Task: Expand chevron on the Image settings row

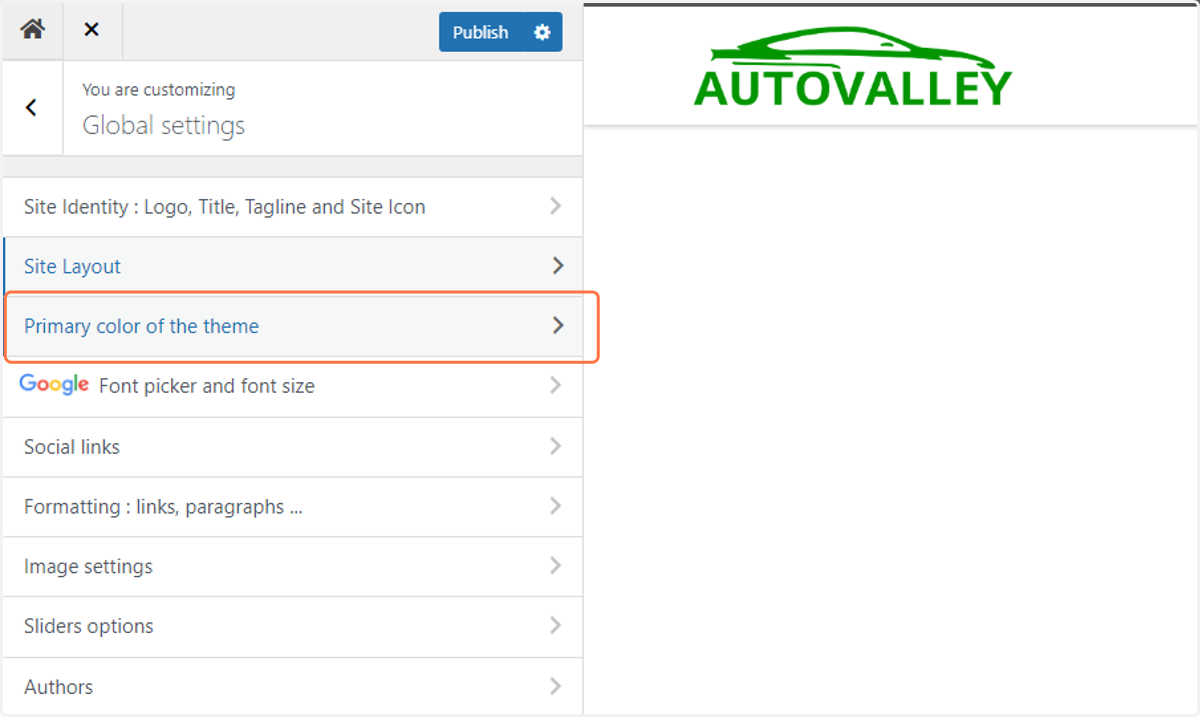Action: 556,566
